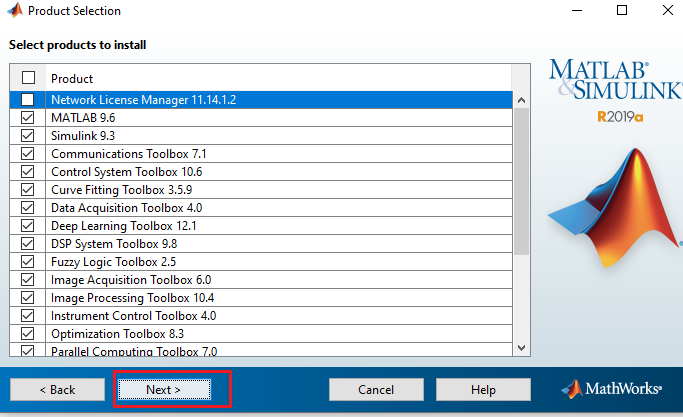This screenshot has width=683, height=417.
Task: Uncheck Image Processing Toolbox 10.4
Action: [28, 298]
